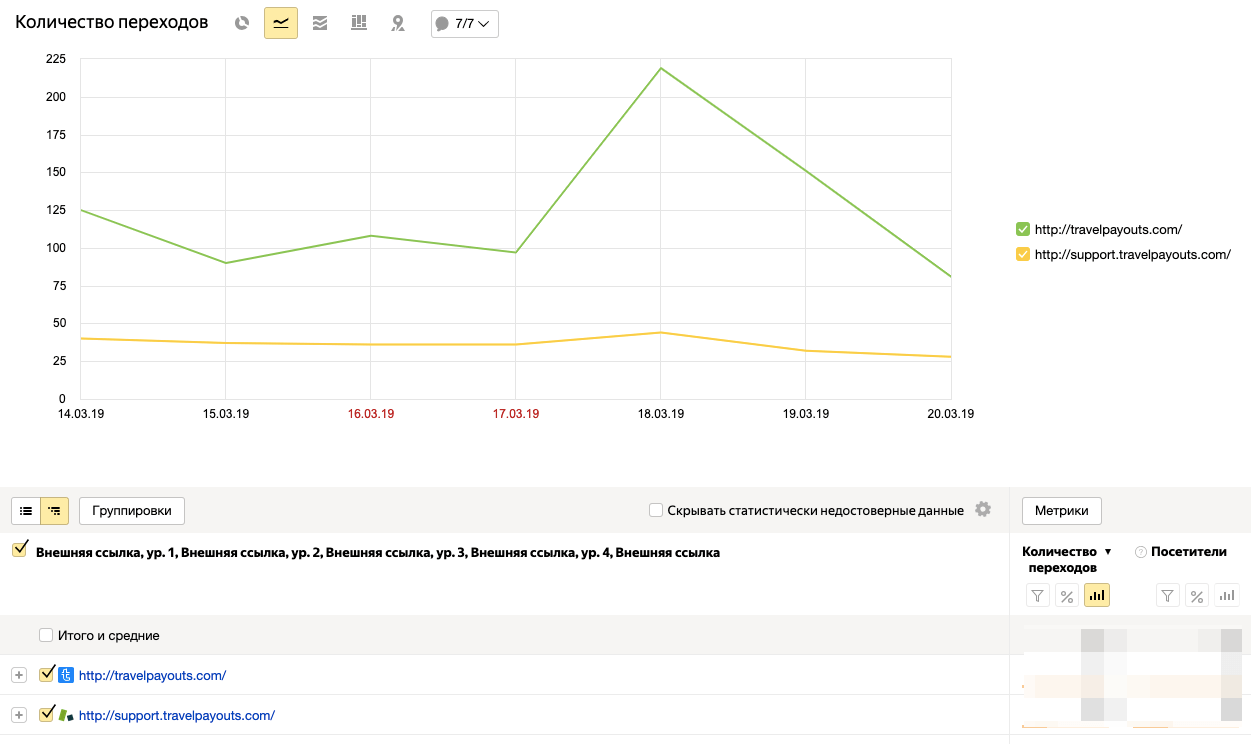Toggle percent display for Посетители column
Screen dimensions: 1251x744
[x=1196, y=596]
